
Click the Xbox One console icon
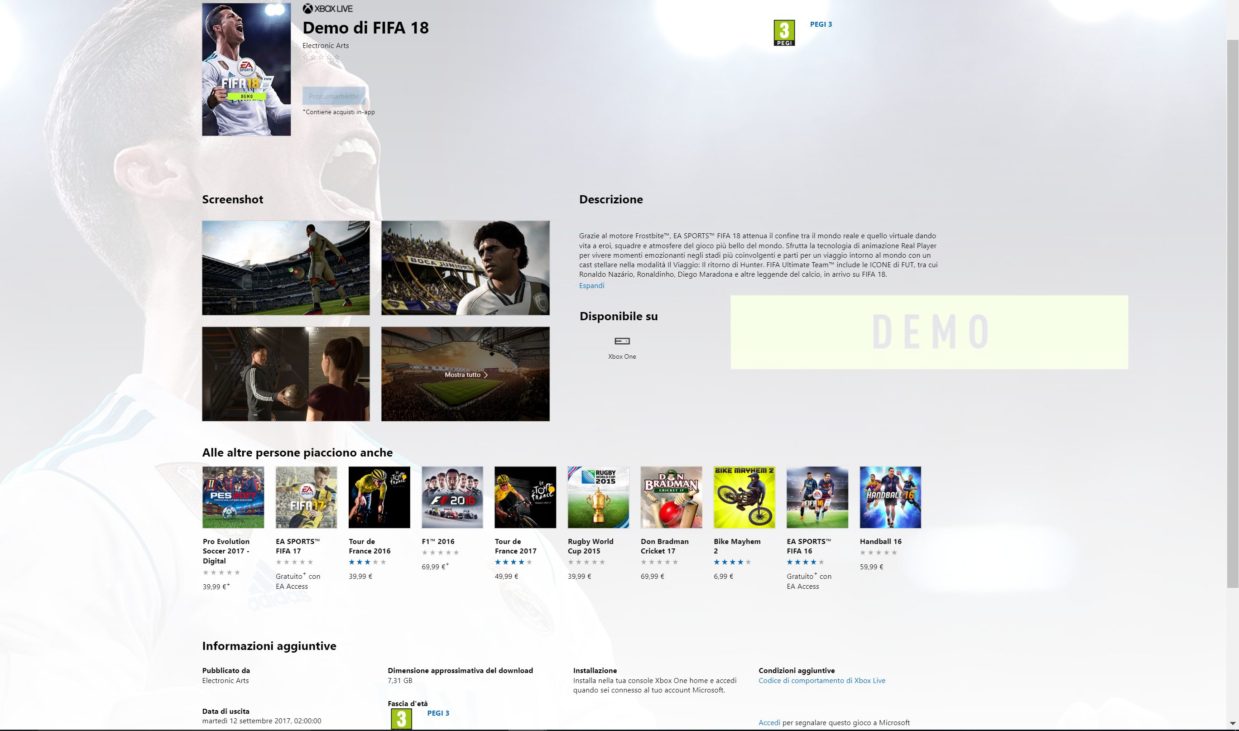622,342
